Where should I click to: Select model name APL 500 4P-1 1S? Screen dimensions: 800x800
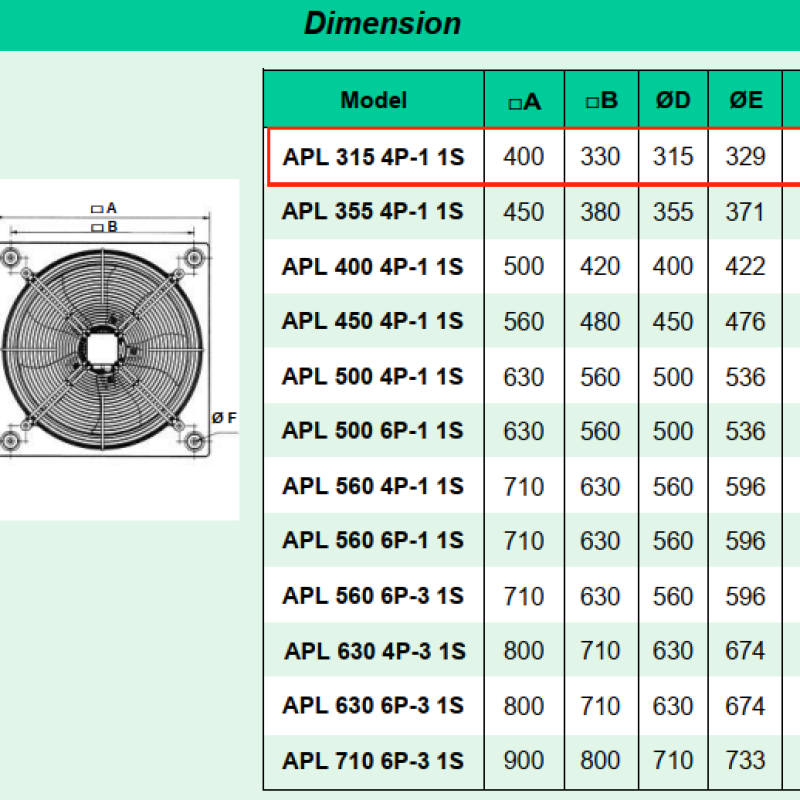click(372, 377)
